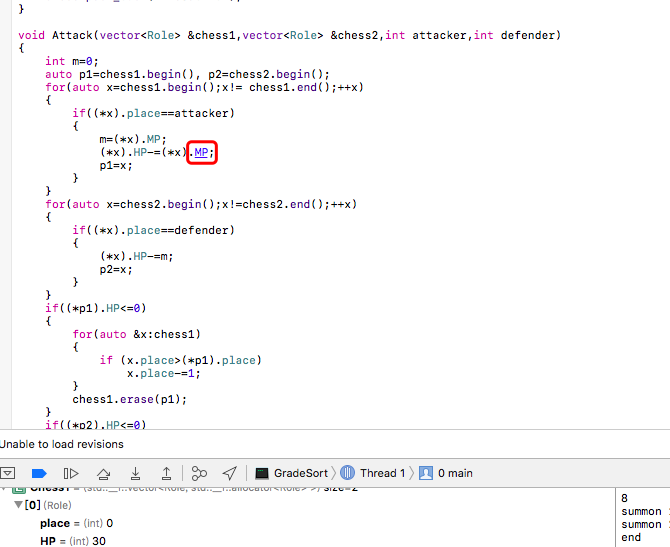Click 'if((*x).place==defender)' condition line
Screen dimensions: 670x547
click(x=153, y=230)
